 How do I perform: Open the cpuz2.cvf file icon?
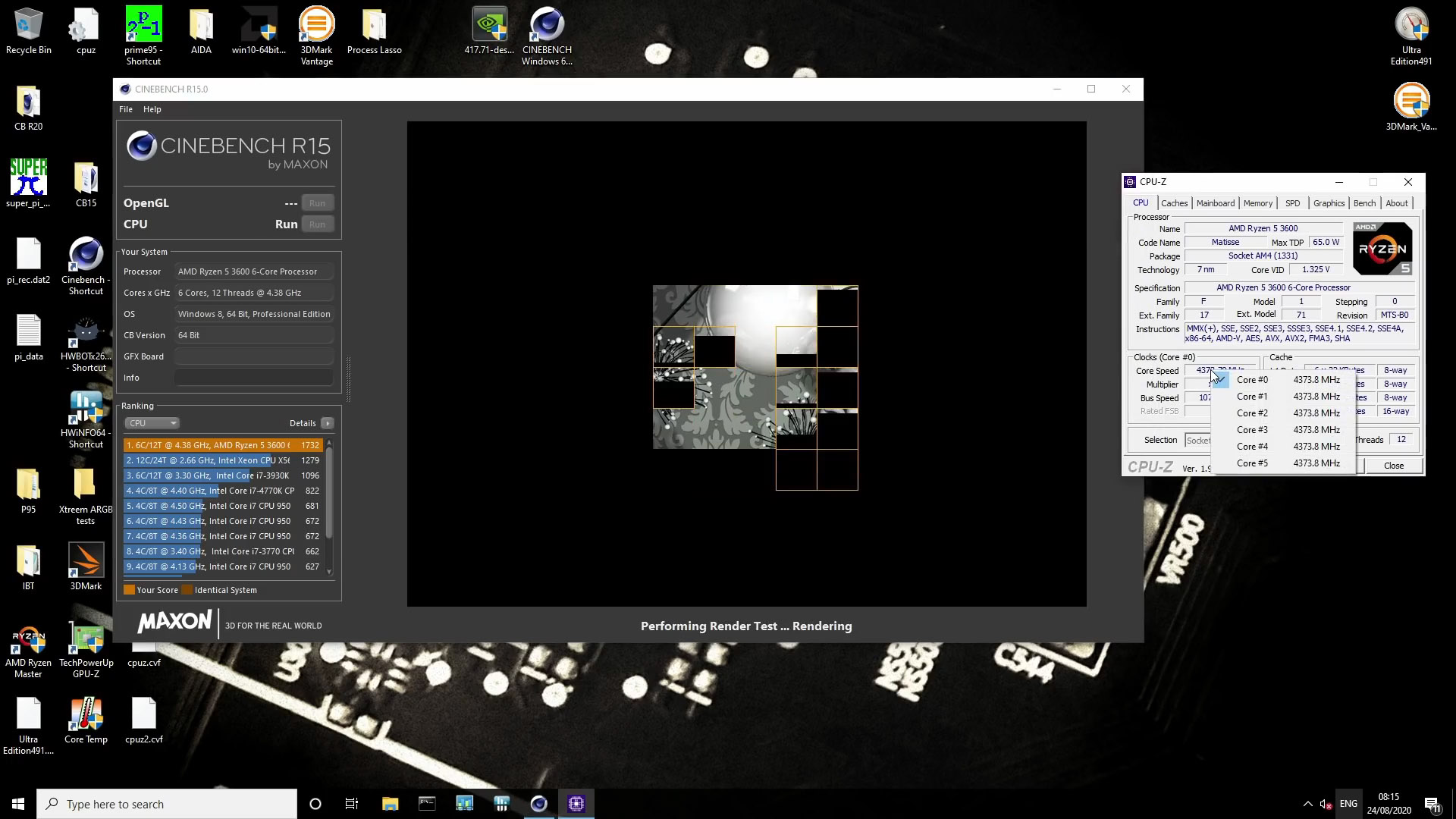coord(143,720)
